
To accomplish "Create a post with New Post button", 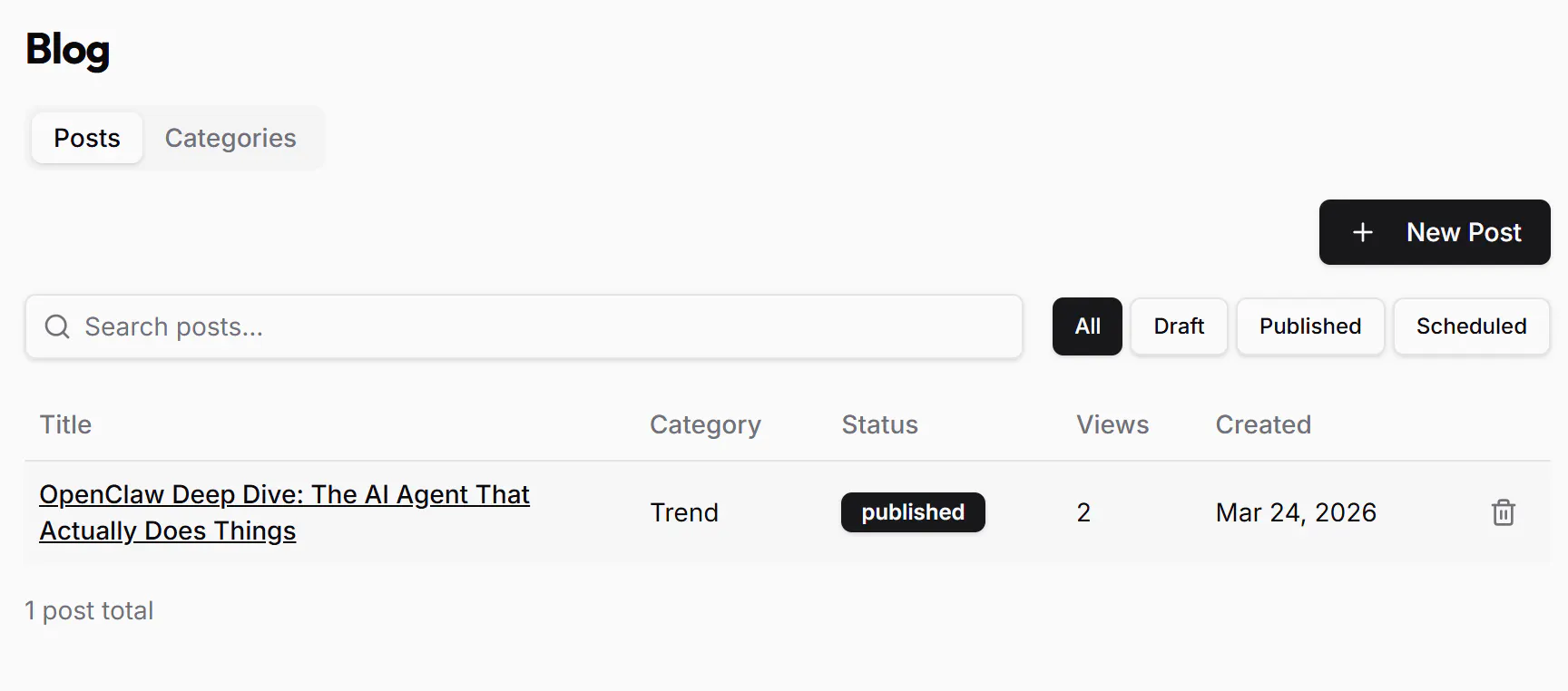I will 1434,232.
